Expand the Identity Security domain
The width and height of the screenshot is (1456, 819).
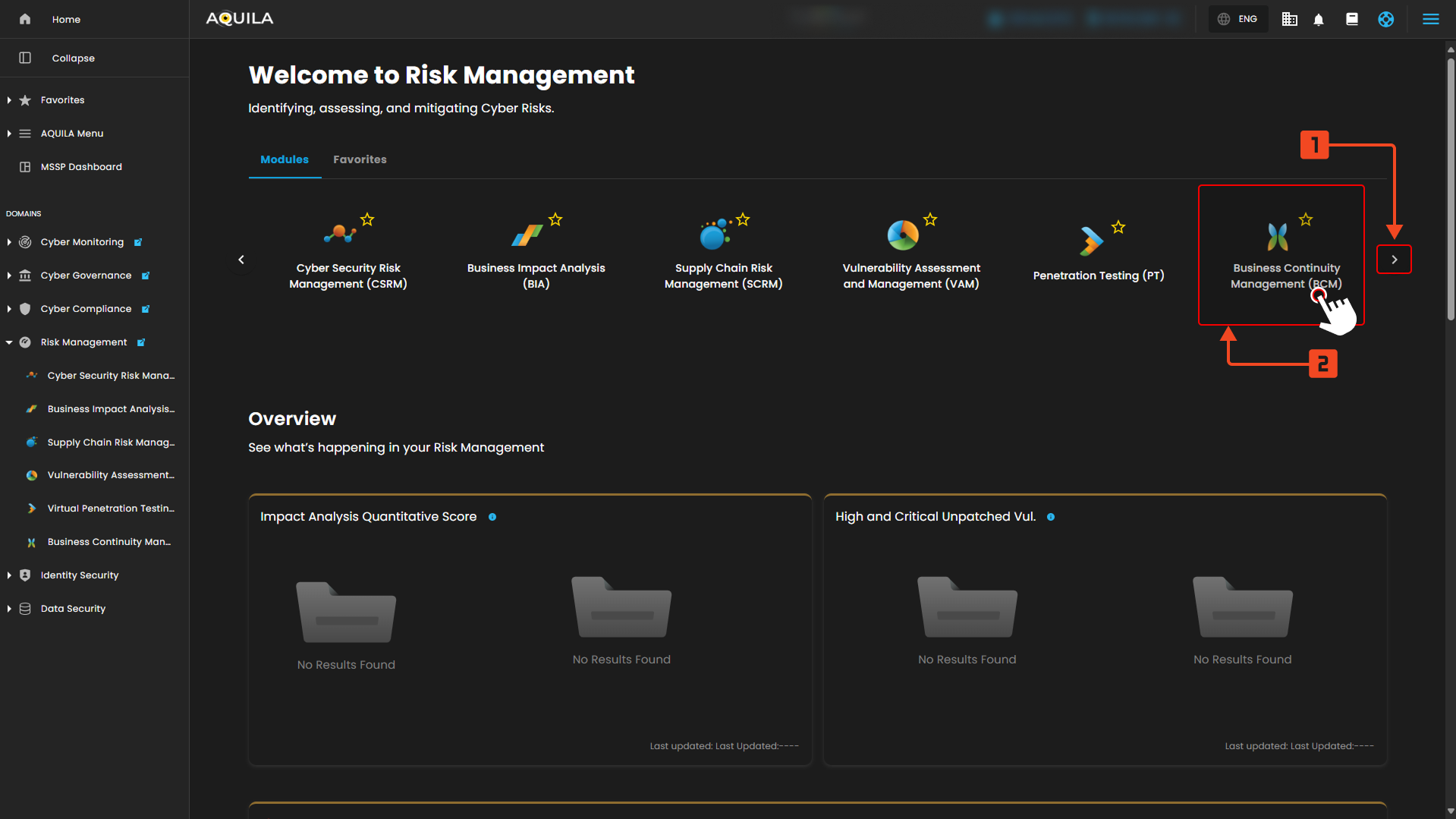pos(9,575)
